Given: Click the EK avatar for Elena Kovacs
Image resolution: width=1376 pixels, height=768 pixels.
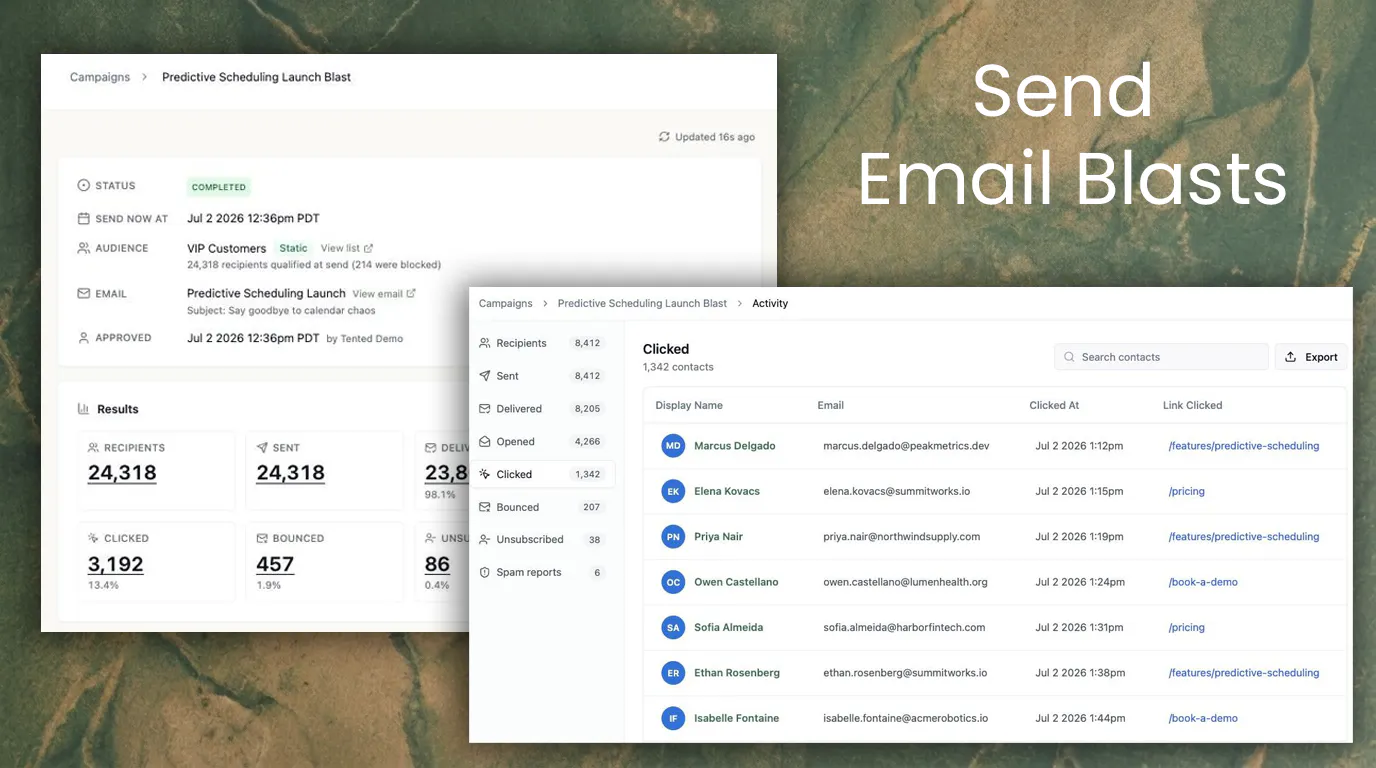Looking at the screenshot, I should [x=673, y=492].
